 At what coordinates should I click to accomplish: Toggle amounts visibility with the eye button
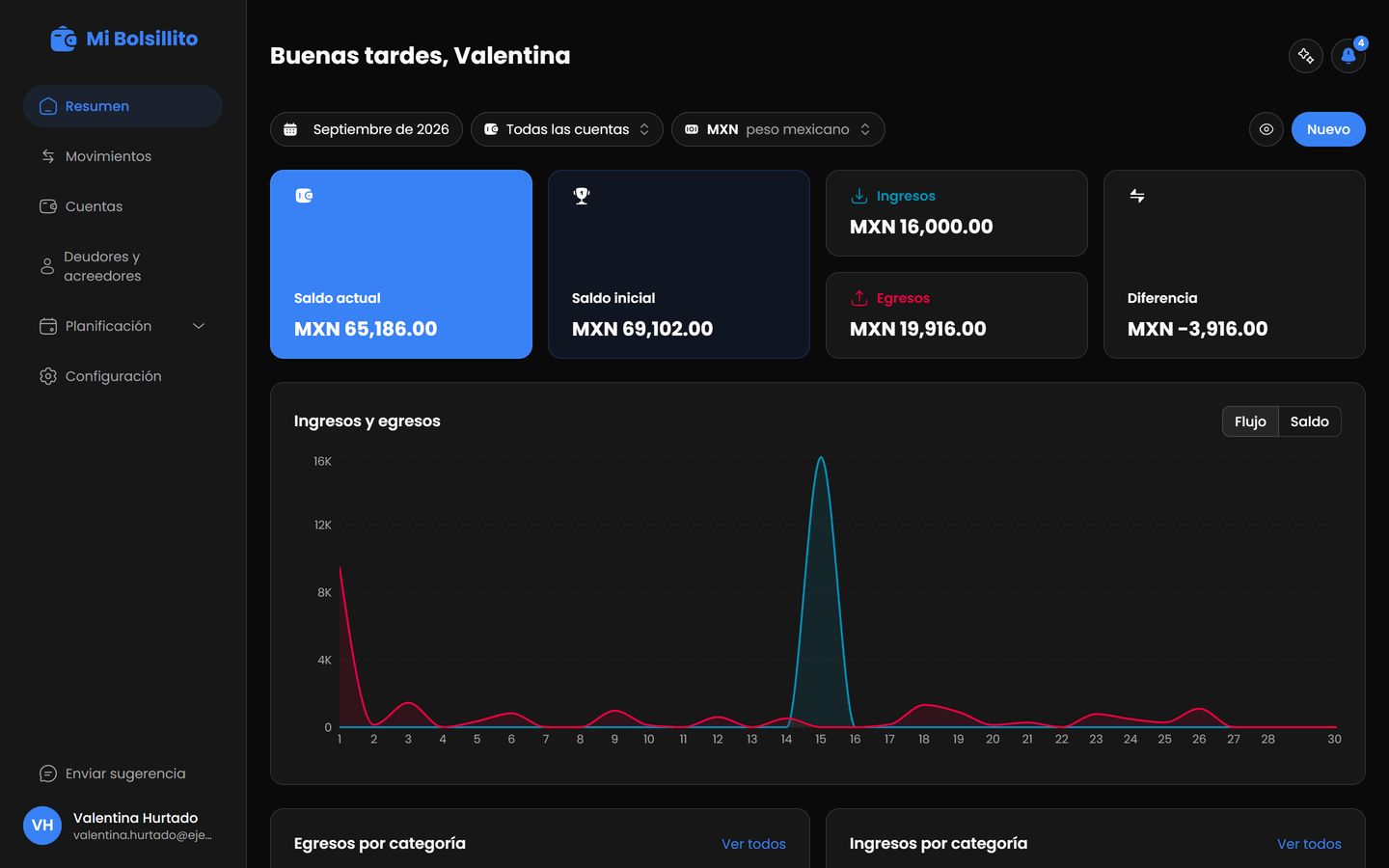(x=1266, y=129)
